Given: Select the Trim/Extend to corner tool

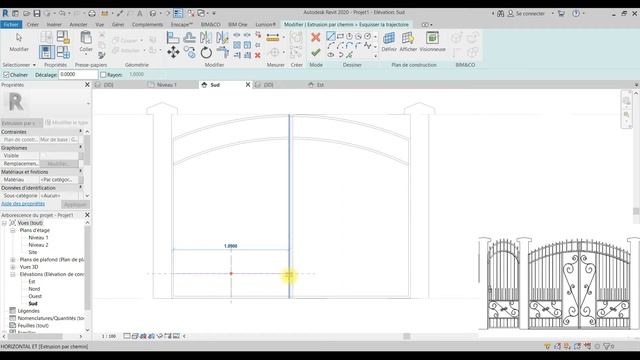Looking at the screenshot, I should 222,52.
